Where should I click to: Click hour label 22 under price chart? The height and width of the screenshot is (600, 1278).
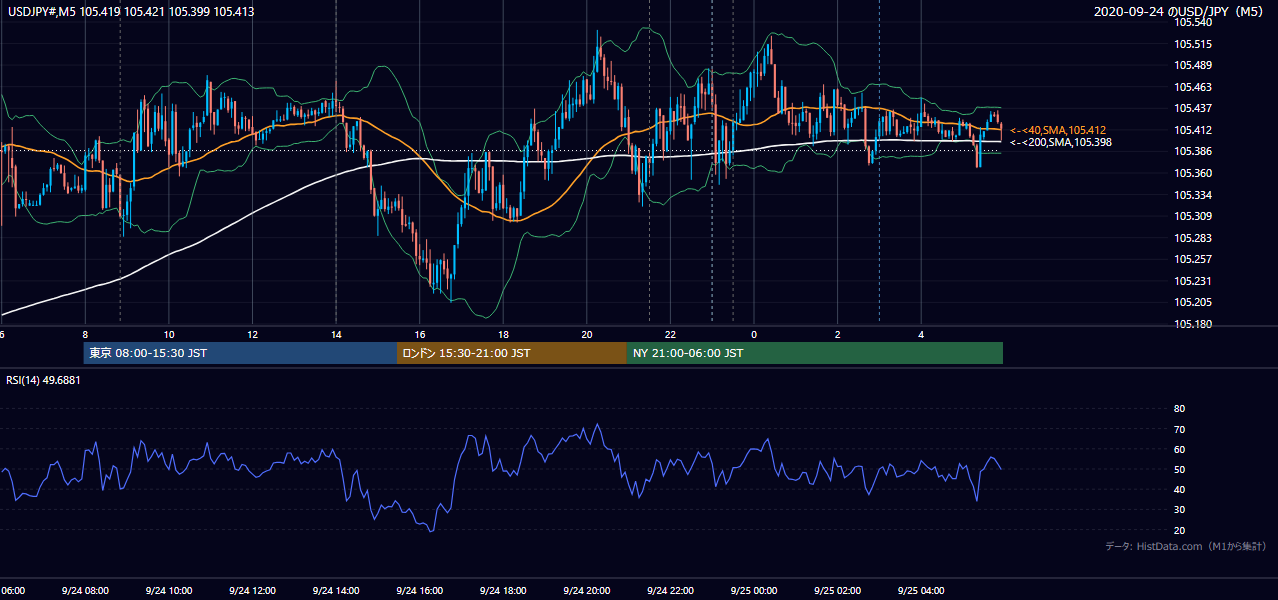pos(670,335)
